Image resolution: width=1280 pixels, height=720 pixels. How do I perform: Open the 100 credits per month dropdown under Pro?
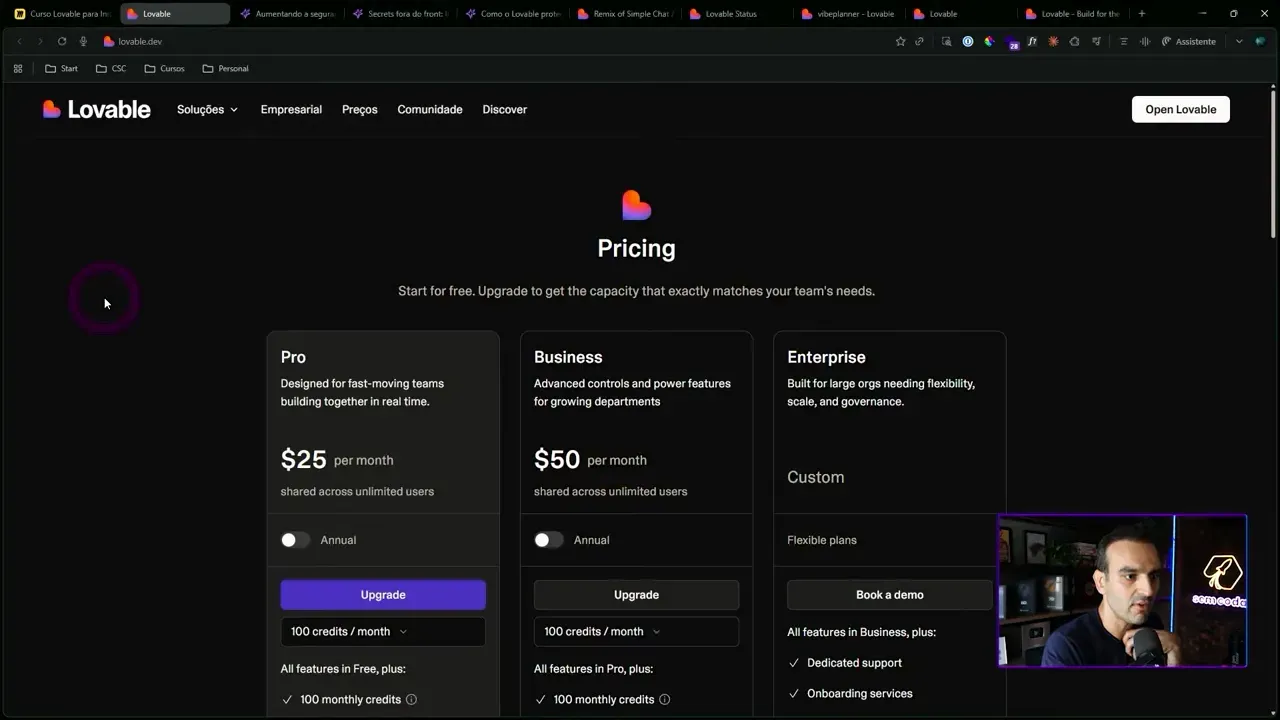383,631
